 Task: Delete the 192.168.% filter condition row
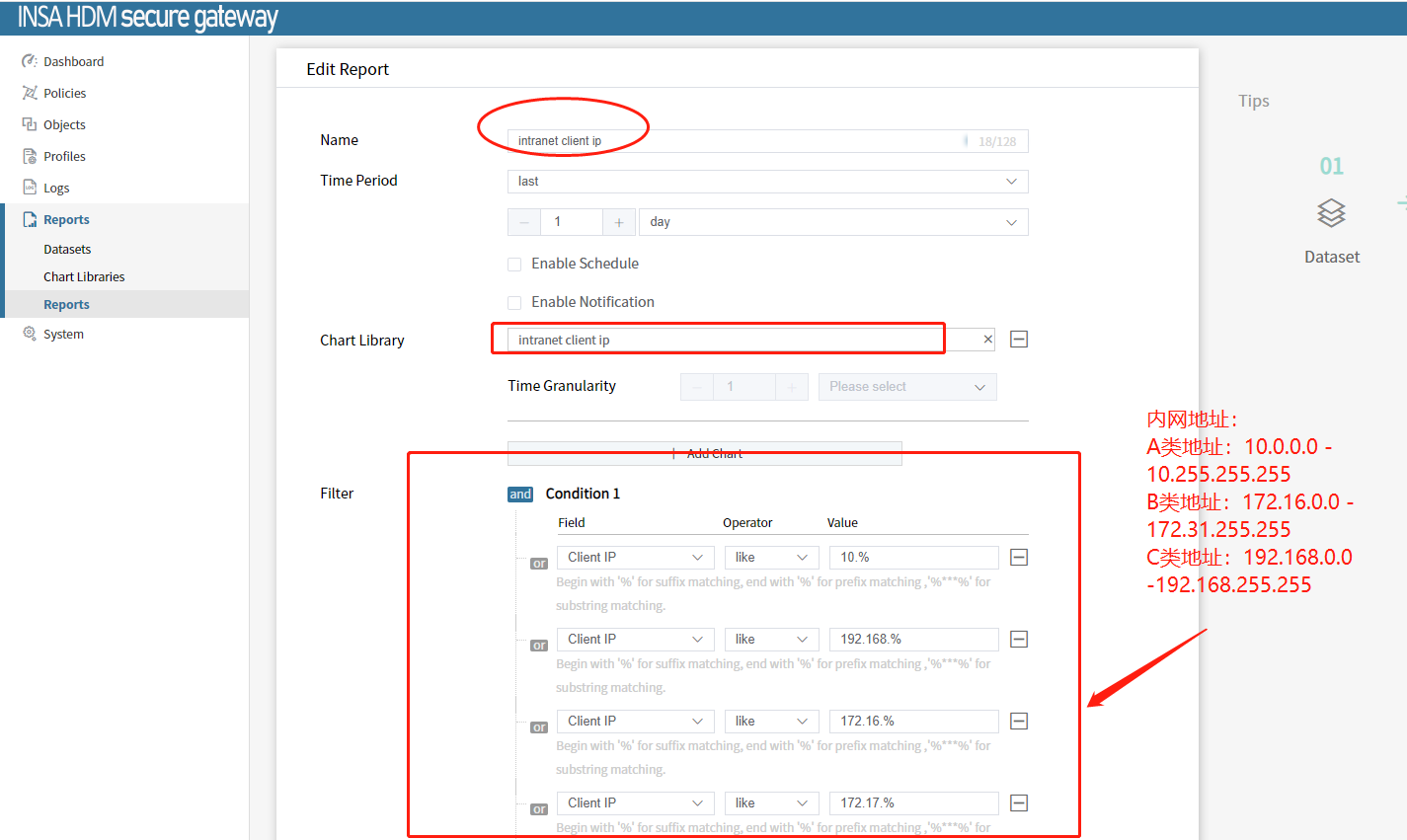pos(1019,640)
